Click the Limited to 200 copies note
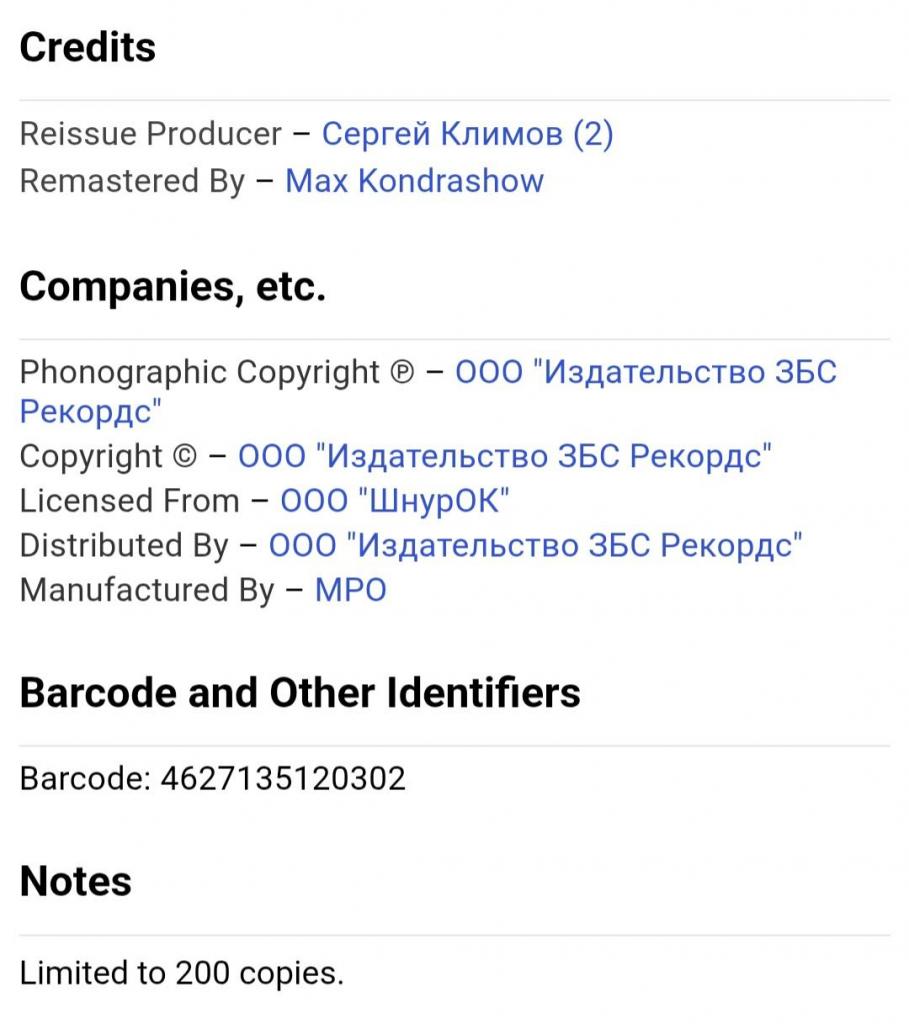The height and width of the screenshot is (1024, 909). click(182, 973)
